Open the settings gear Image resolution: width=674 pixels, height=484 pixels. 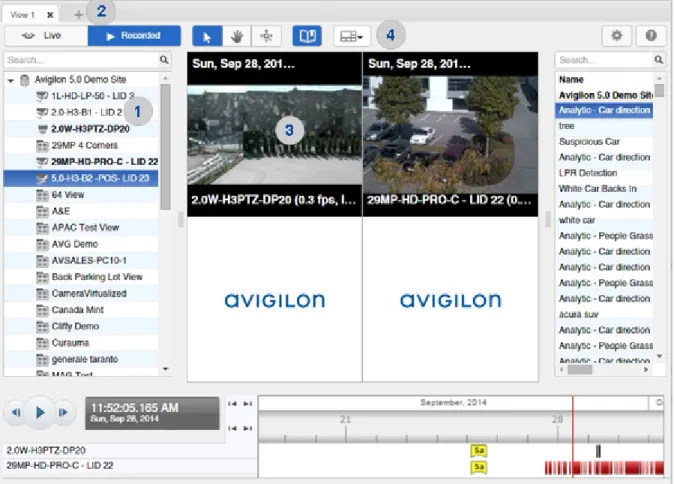tap(616, 36)
